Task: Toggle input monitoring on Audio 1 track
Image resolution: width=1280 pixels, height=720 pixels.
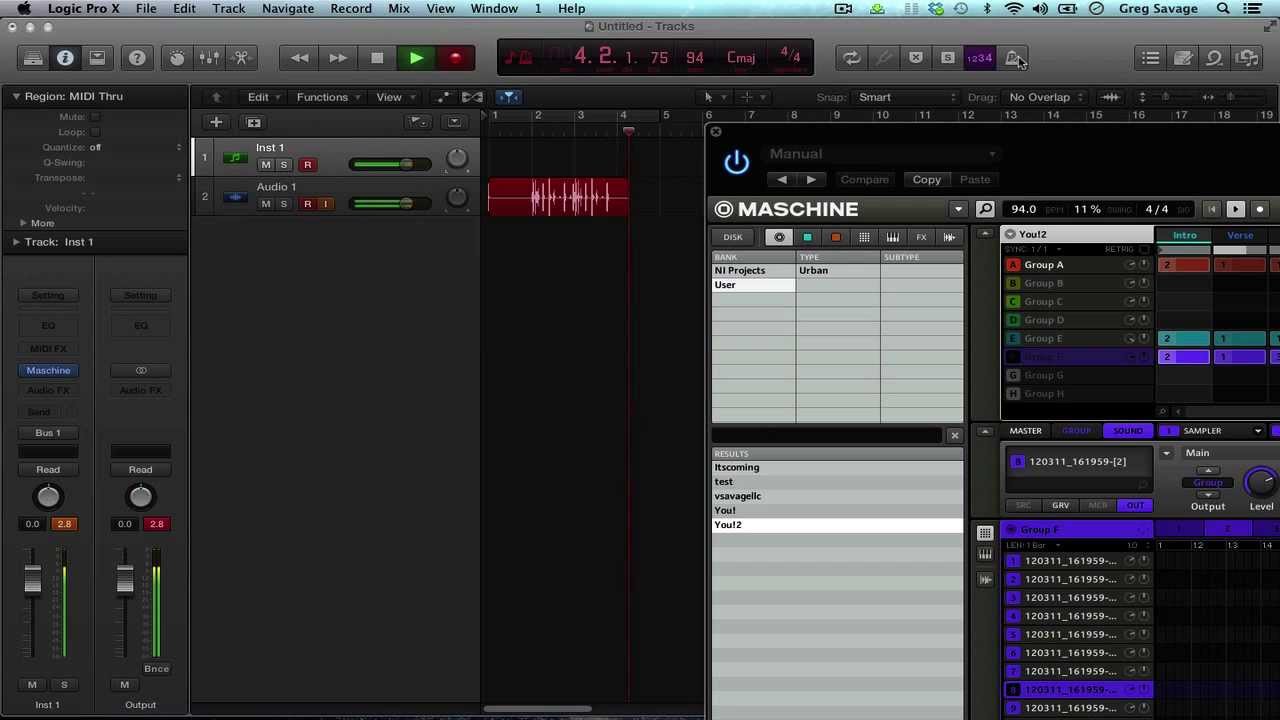Action: [x=325, y=204]
